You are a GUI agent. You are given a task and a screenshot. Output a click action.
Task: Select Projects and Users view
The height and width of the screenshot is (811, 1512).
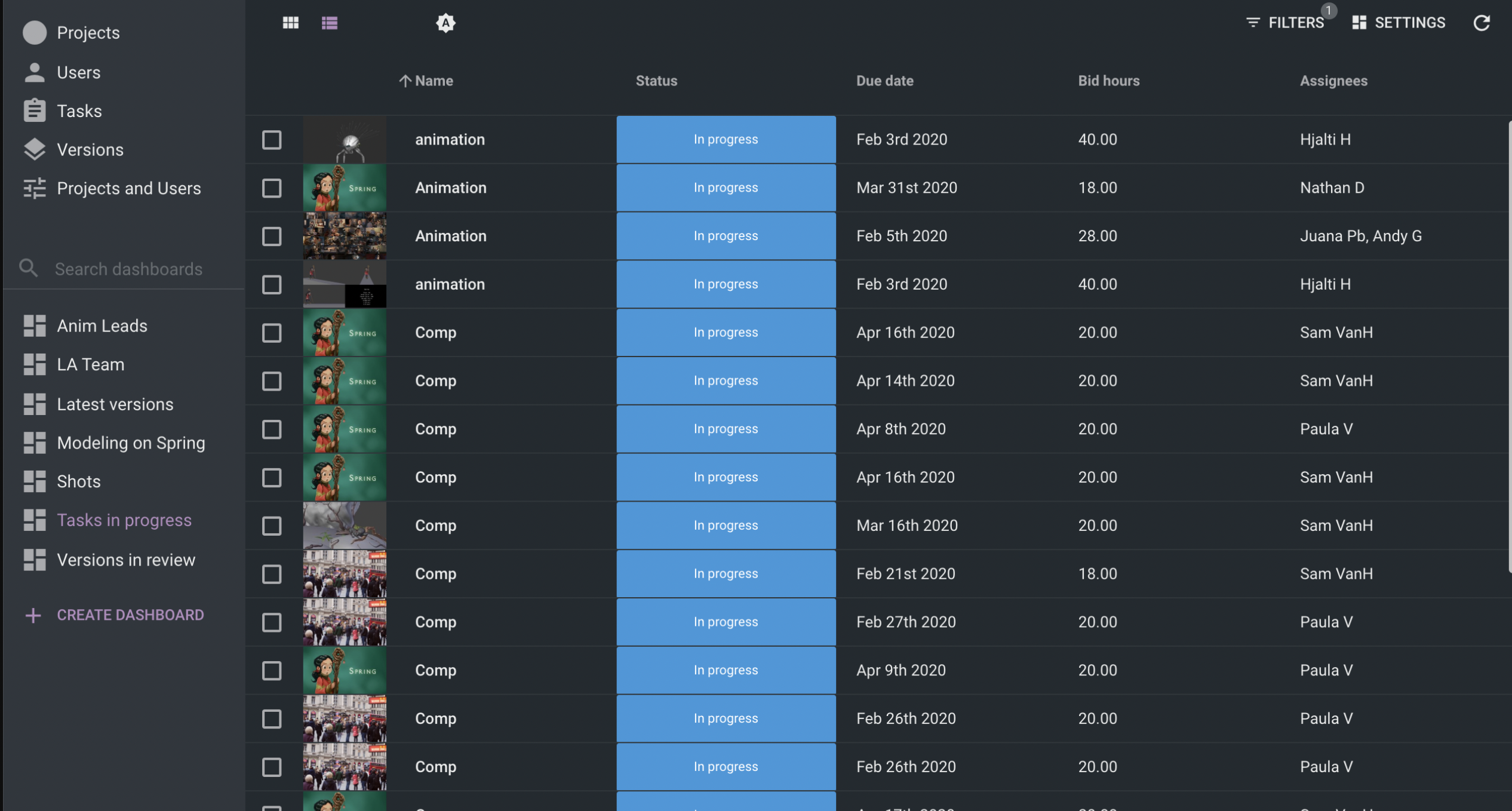[129, 188]
